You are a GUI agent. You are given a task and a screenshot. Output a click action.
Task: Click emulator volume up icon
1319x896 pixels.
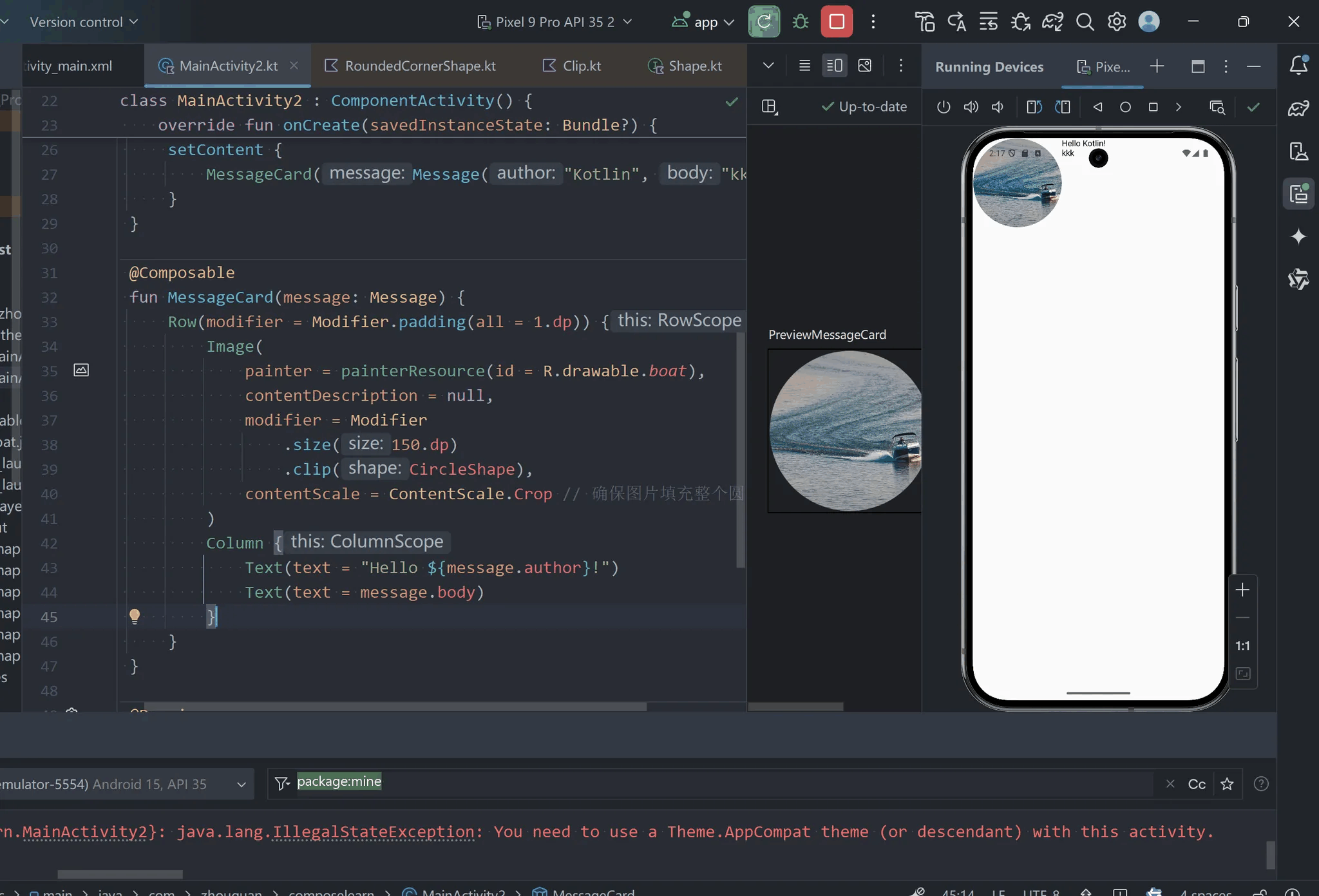coord(971,107)
